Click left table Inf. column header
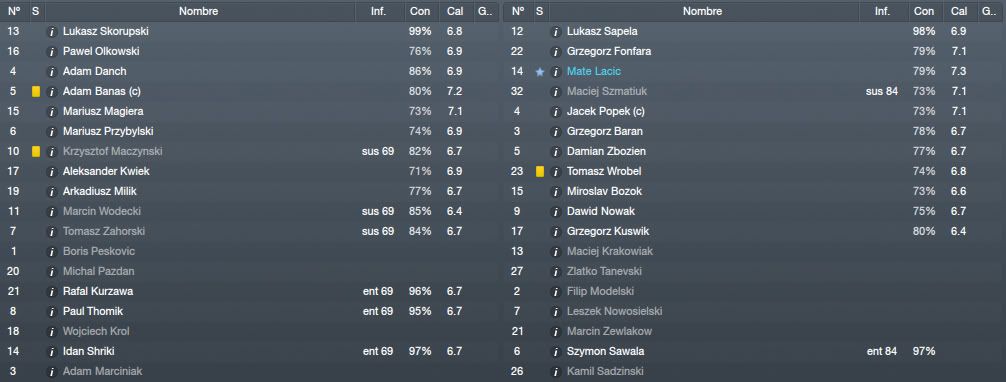Viewport: 1006px width, 382px height. pos(379,11)
